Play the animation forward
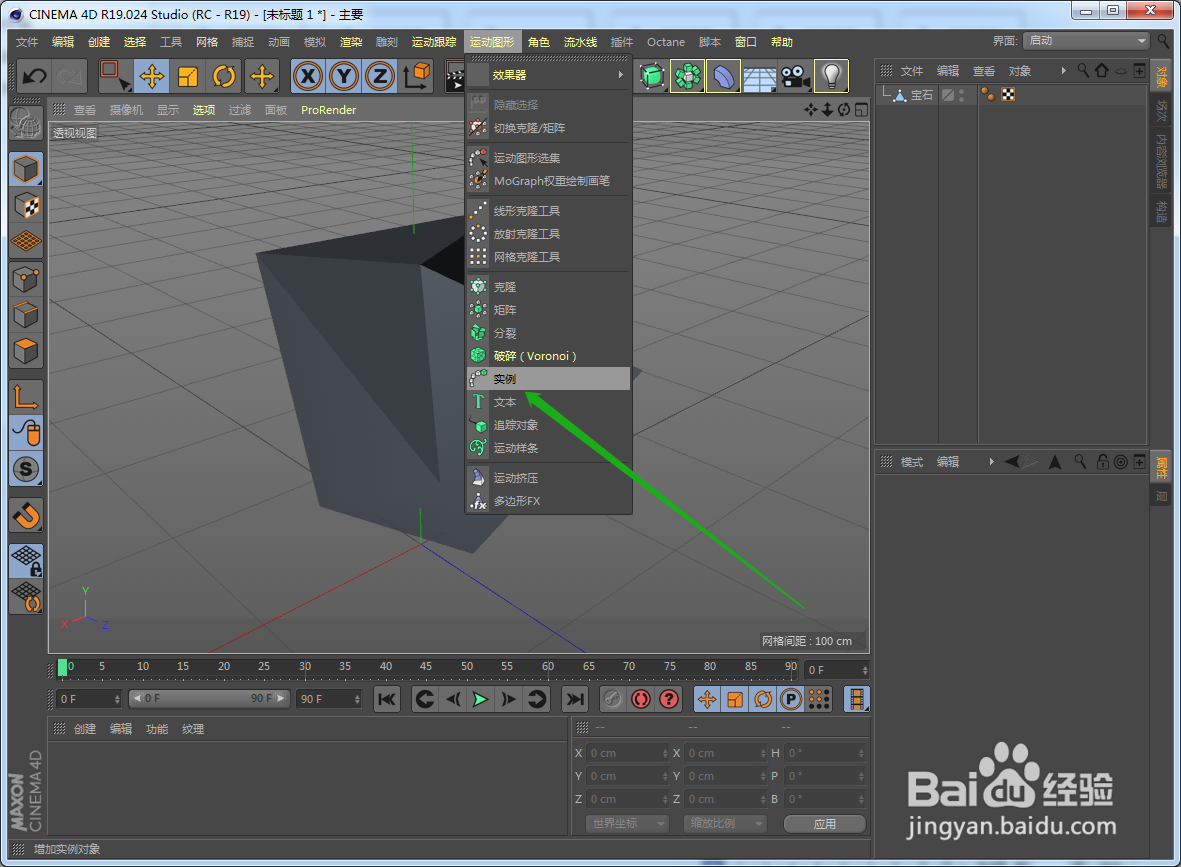 (x=480, y=700)
